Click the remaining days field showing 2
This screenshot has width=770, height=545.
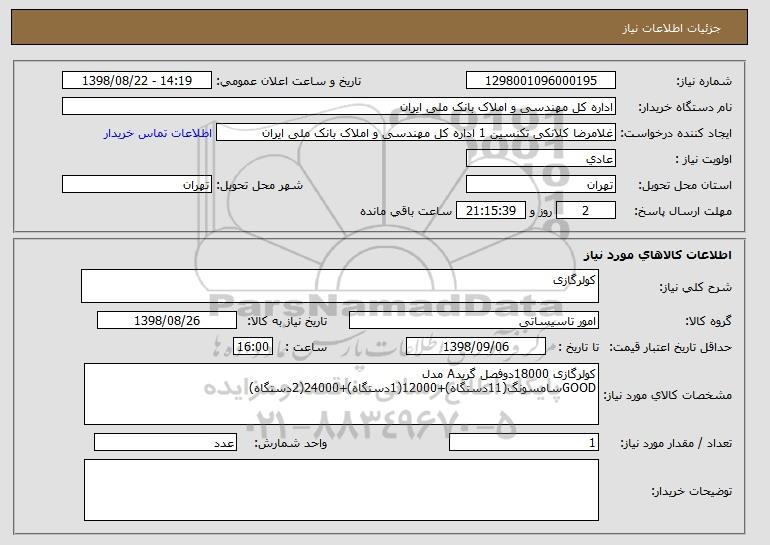pos(586,211)
